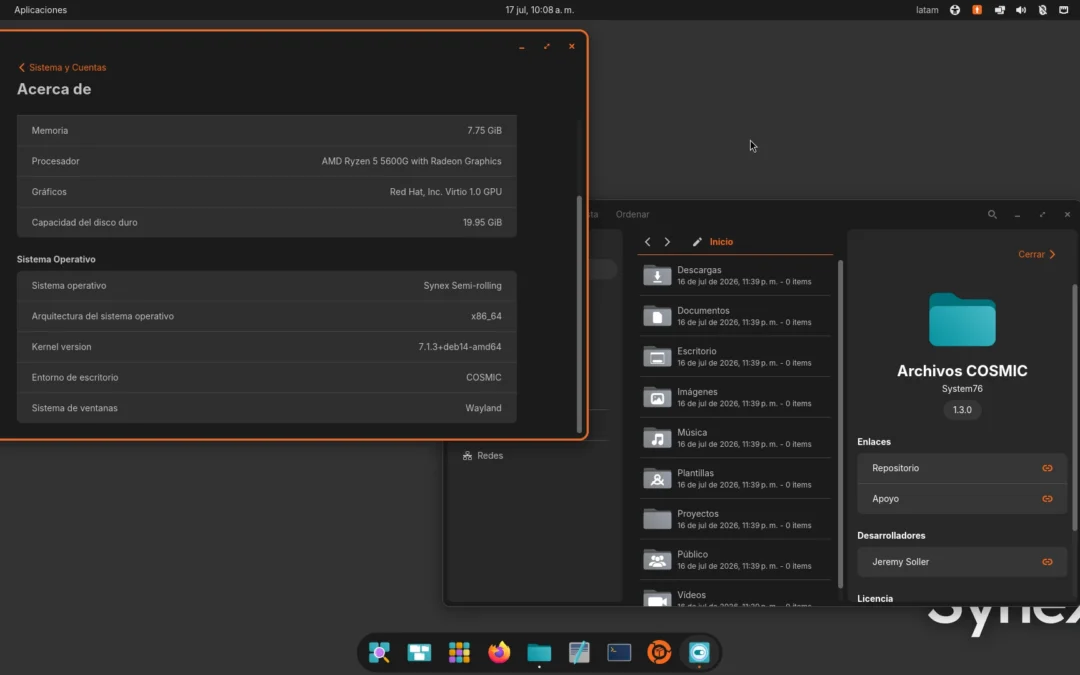Image resolution: width=1080 pixels, height=675 pixels.
Task: Open the Vídeos folder
Action: (x=736, y=596)
